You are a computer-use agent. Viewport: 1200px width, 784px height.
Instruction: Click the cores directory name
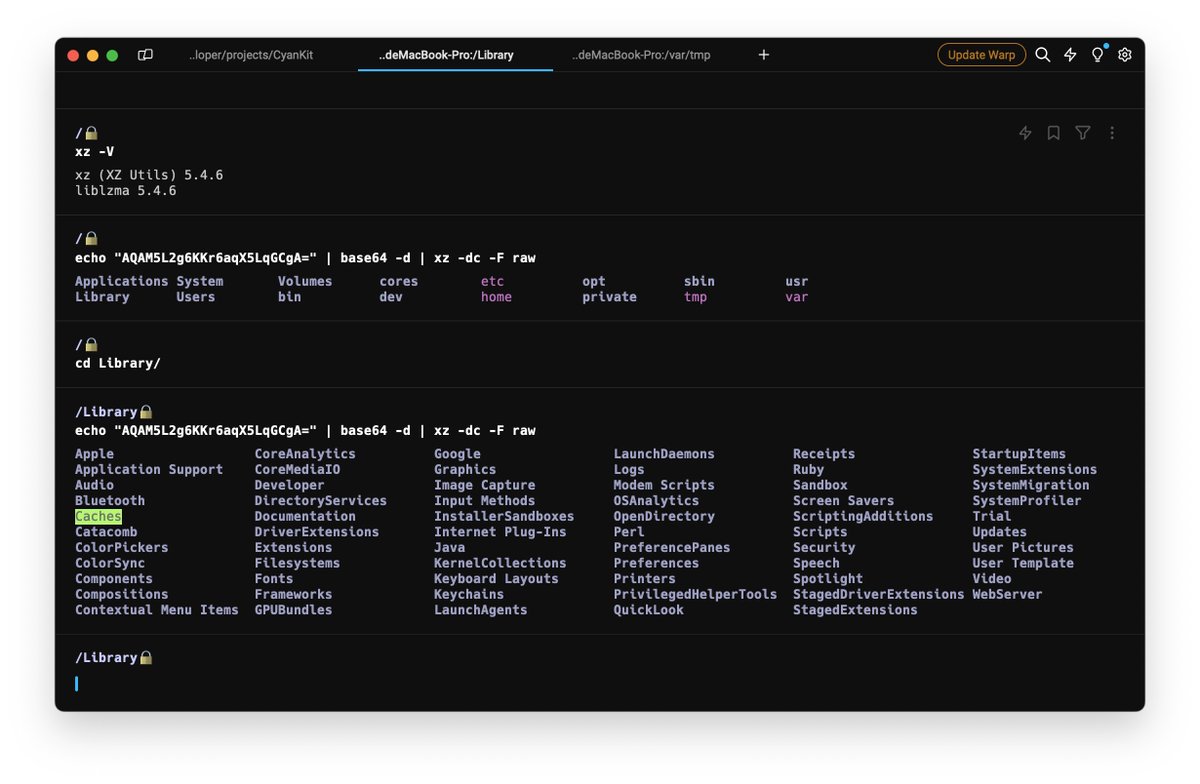[399, 282]
